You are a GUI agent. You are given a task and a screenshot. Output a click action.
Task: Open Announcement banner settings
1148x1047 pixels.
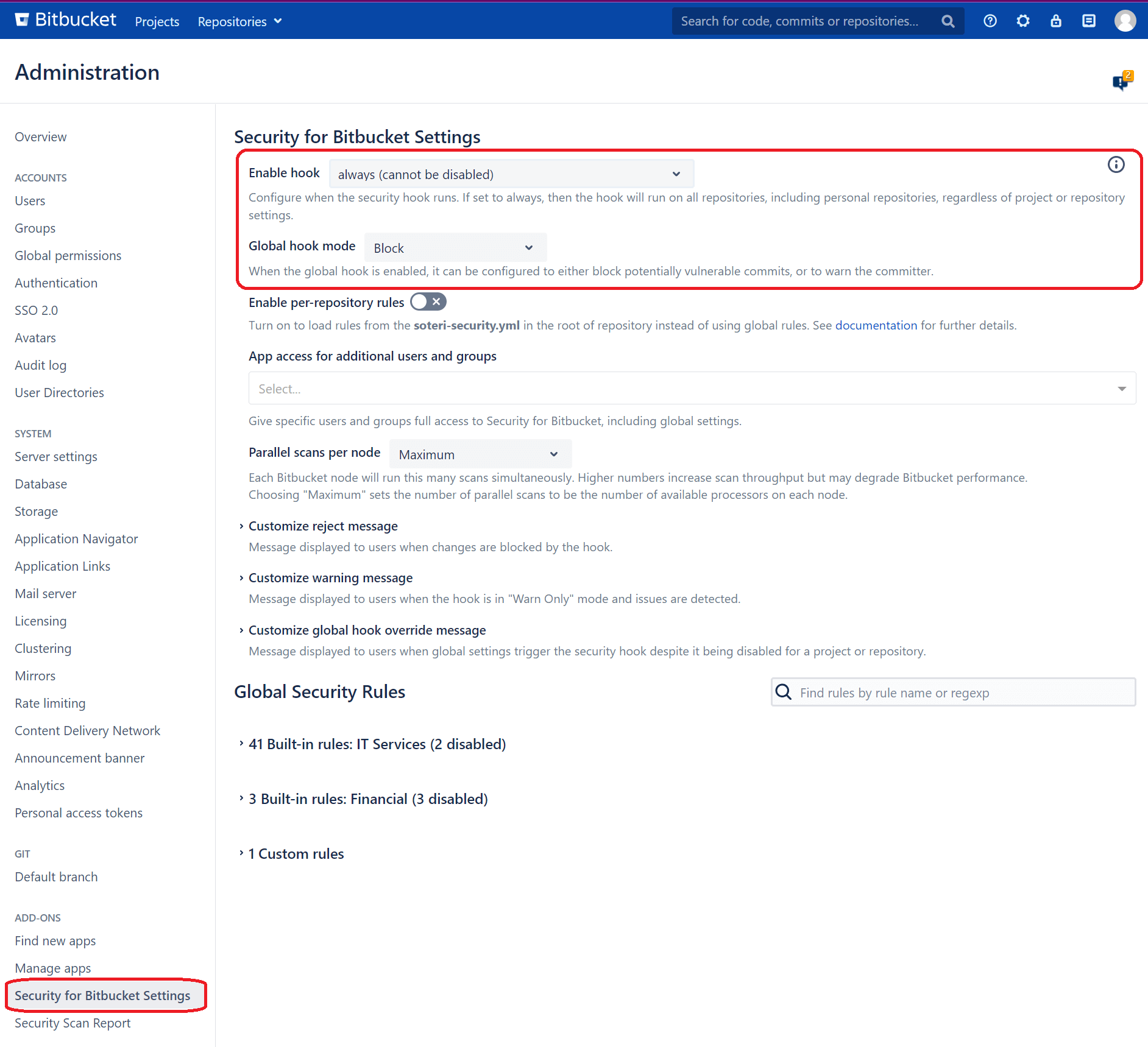(x=79, y=758)
